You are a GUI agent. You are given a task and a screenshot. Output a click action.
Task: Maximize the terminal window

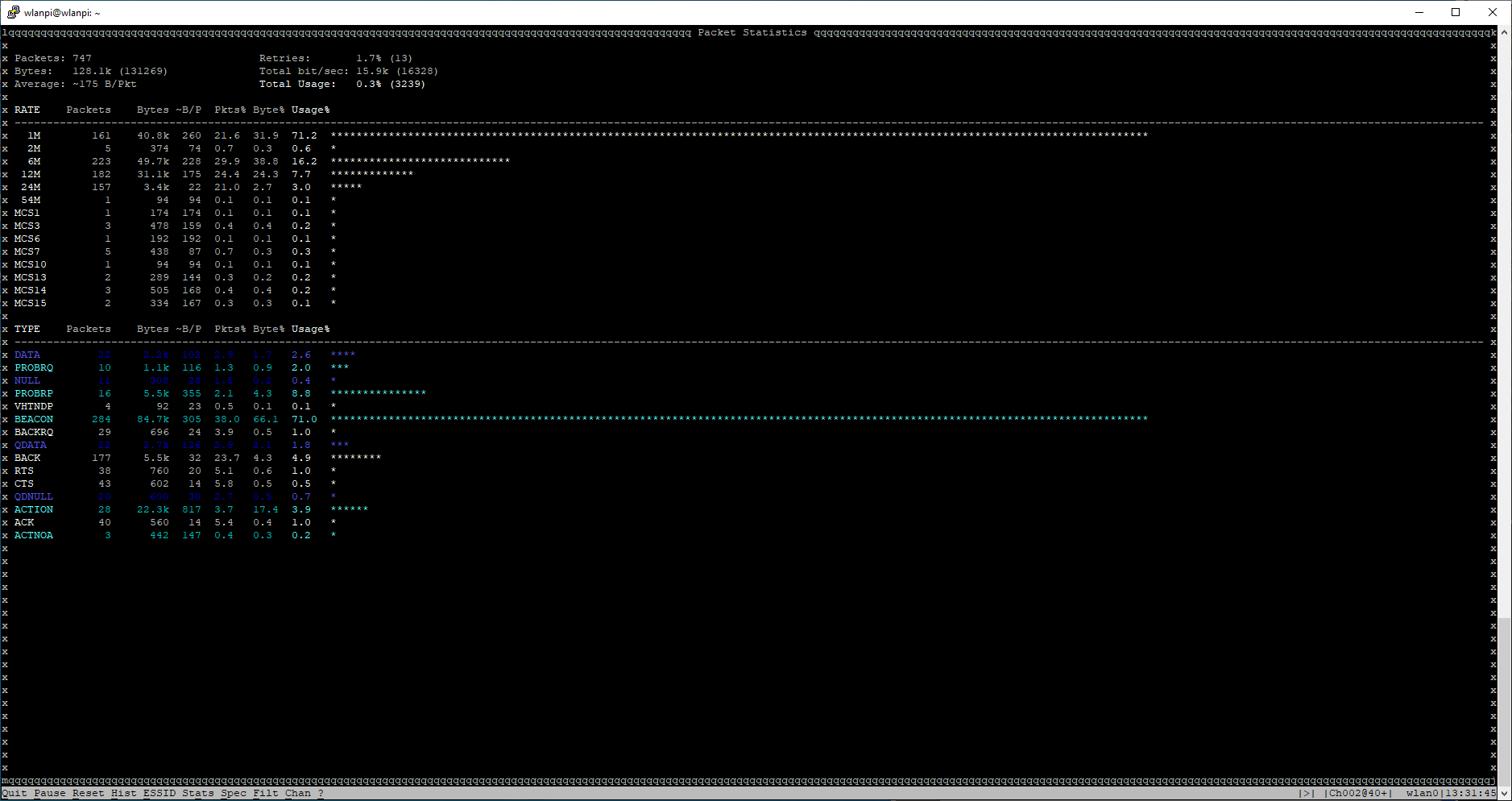click(x=1456, y=12)
